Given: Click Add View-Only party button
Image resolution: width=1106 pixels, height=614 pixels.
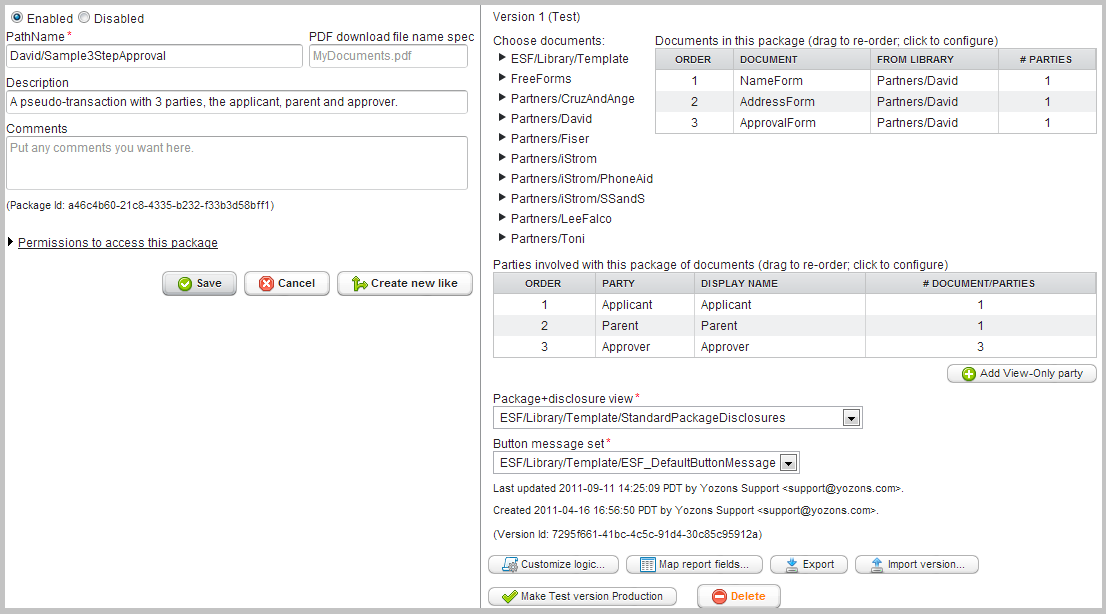Looking at the screenshot, I should click(x=1021, y=373).
